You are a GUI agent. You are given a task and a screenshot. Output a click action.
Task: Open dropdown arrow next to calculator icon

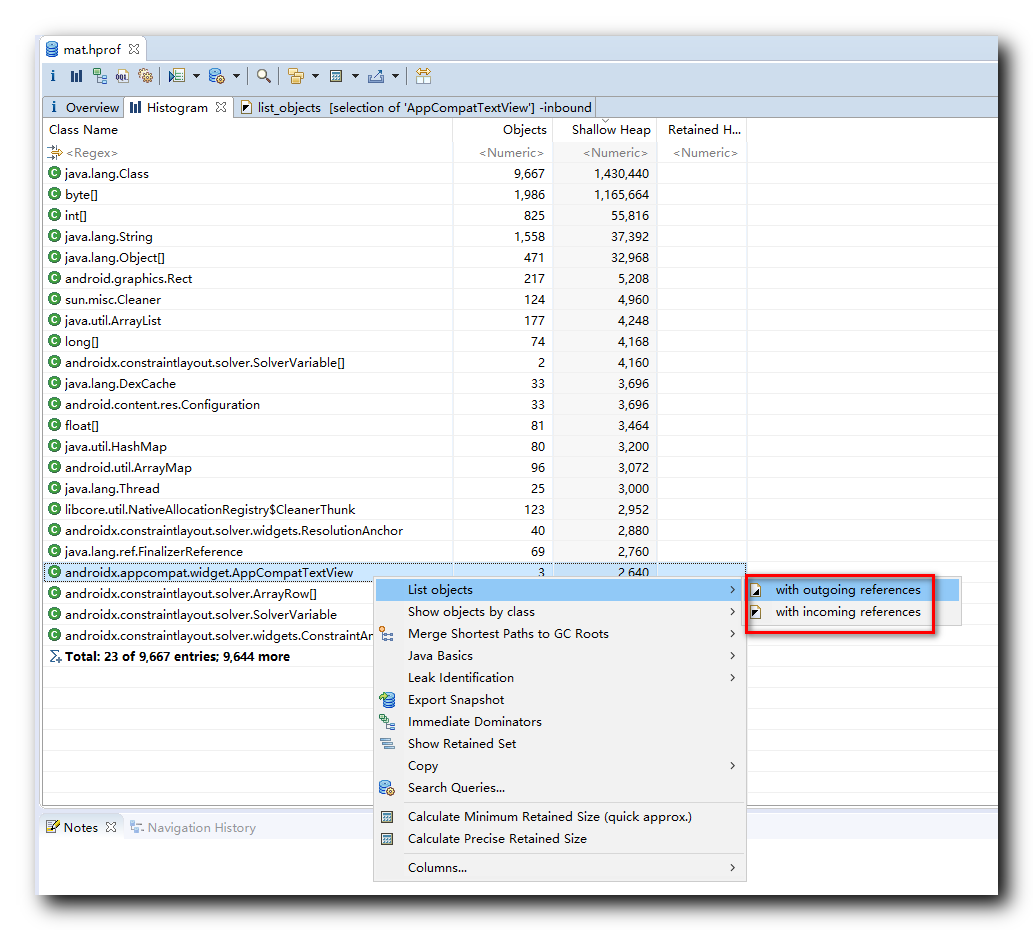click(355, 76)
